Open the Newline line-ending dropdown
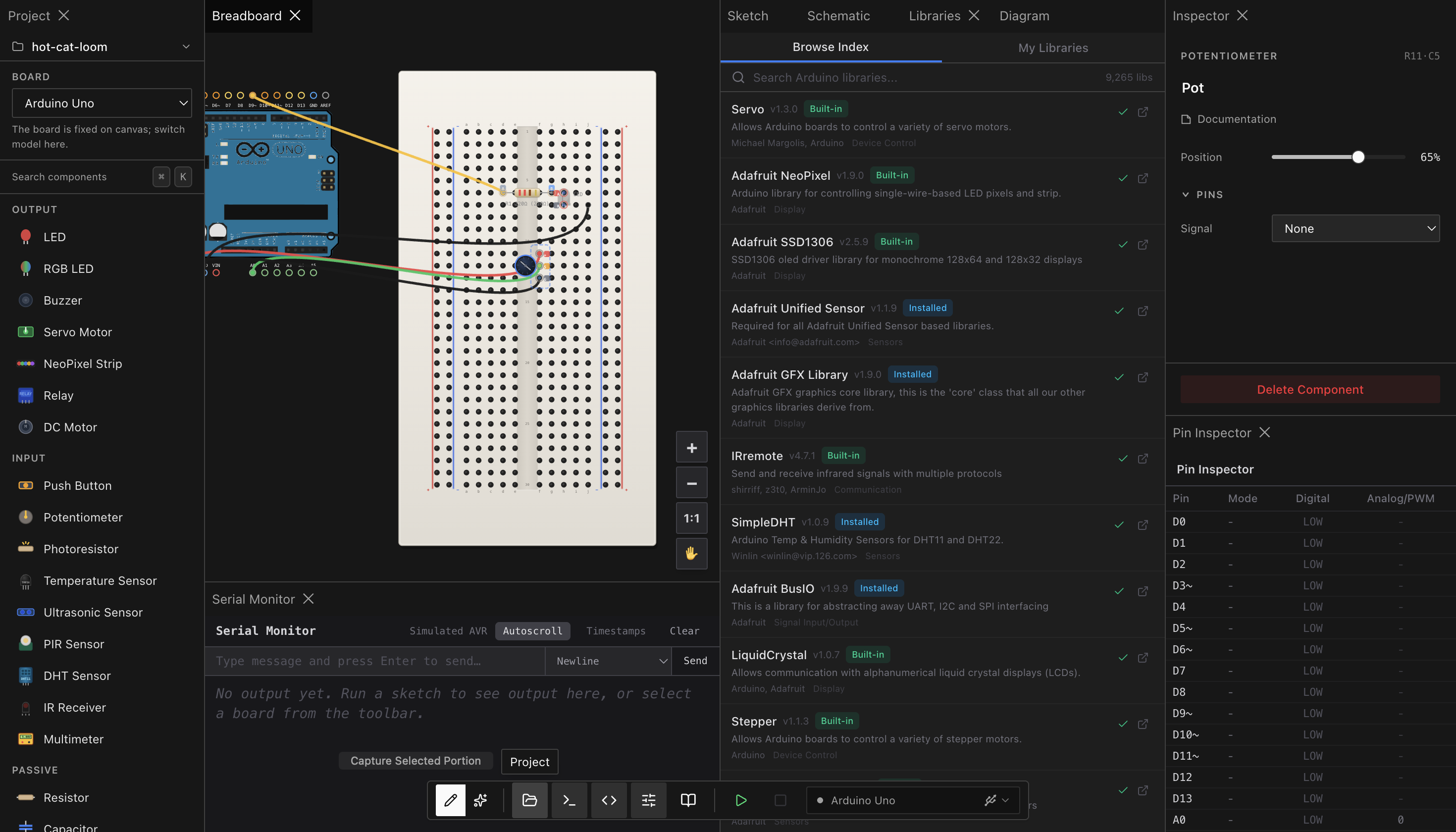This screenshot has height=832, width=1456. click(609, 661)
